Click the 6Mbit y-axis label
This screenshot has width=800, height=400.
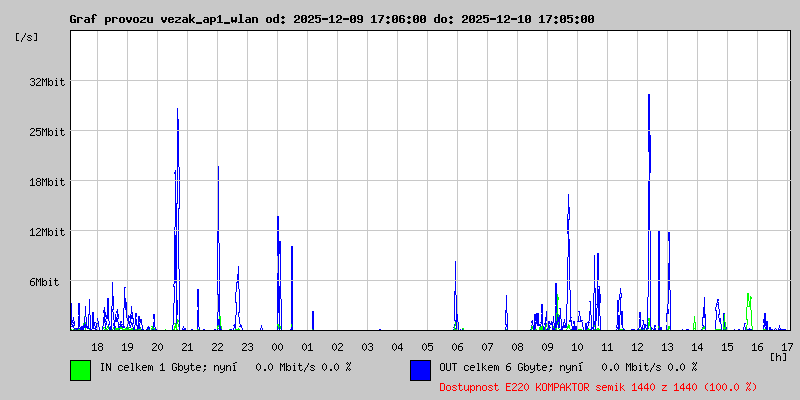(46, 282)
